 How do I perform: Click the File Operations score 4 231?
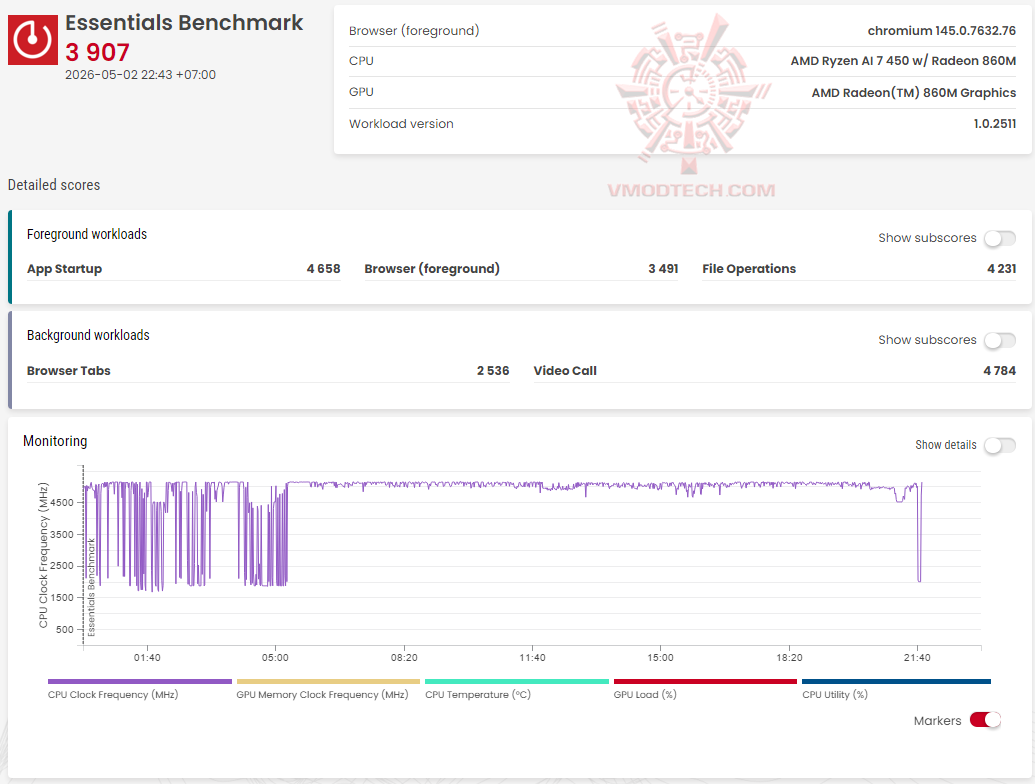point(1001,269)
